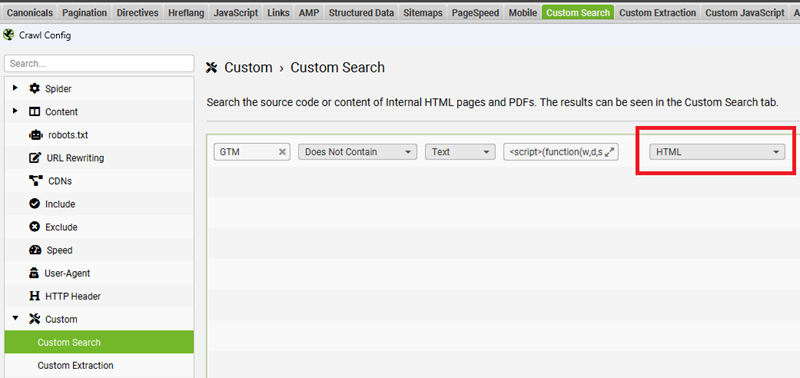This screenshot has height=378, width=800.
Task: Expand the Spider tree node
Action: point(15,88)
